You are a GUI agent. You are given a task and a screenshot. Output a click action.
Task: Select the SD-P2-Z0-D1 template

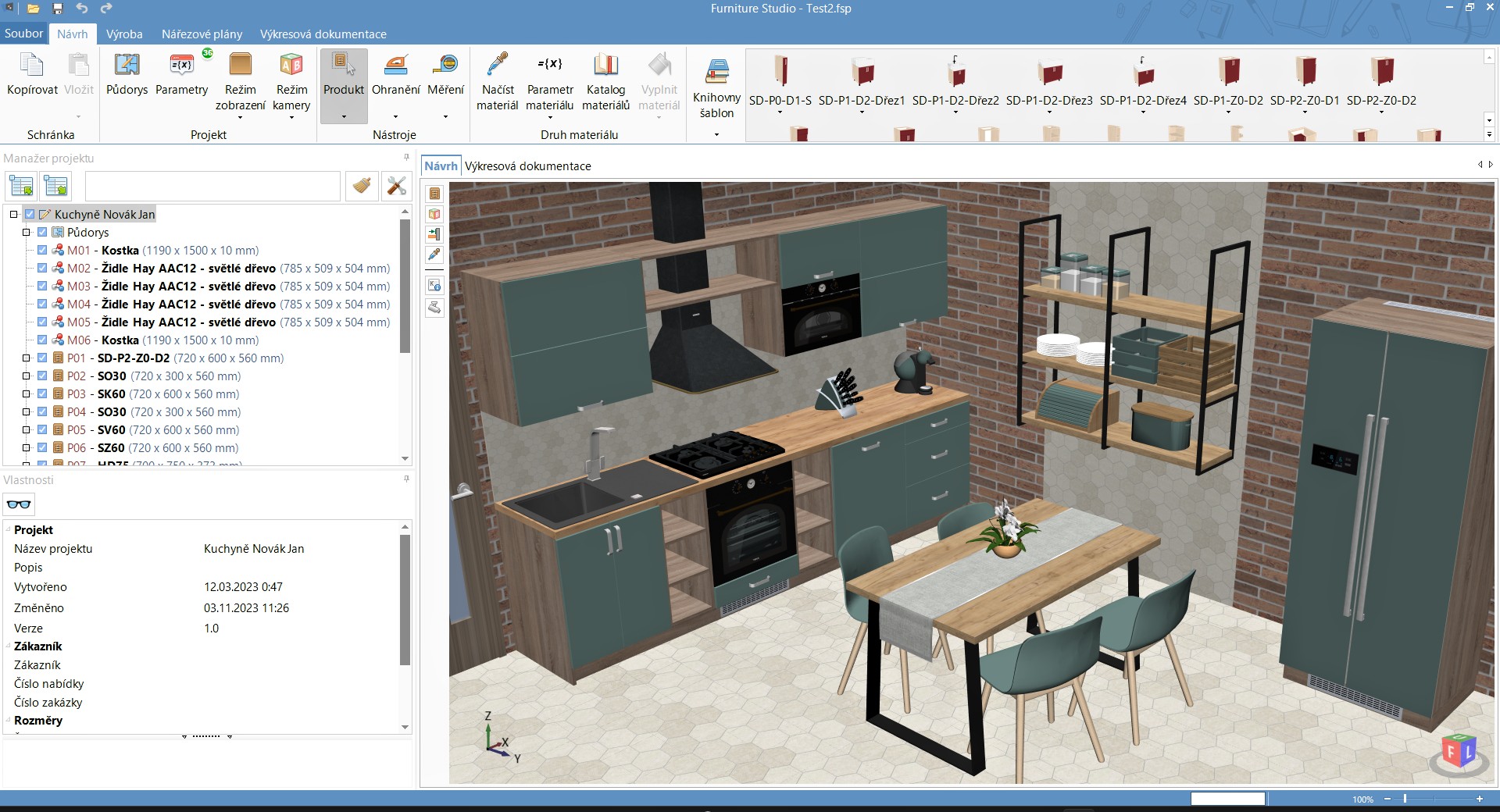tap(1305, 81)
